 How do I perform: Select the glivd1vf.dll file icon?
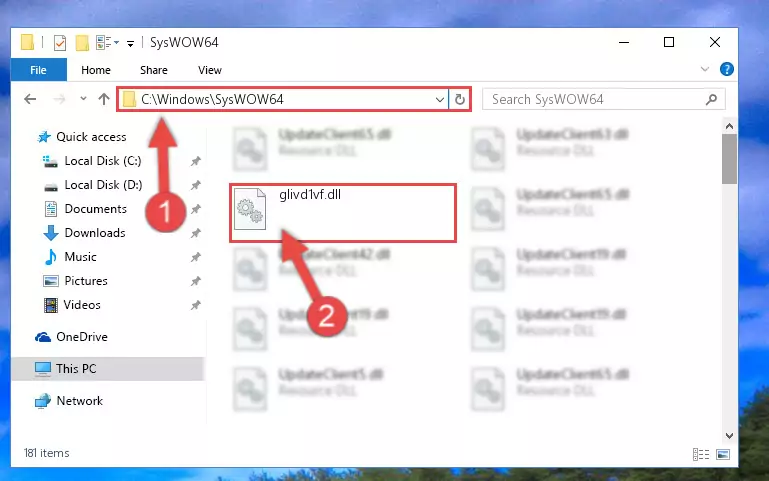coord(250,209)
